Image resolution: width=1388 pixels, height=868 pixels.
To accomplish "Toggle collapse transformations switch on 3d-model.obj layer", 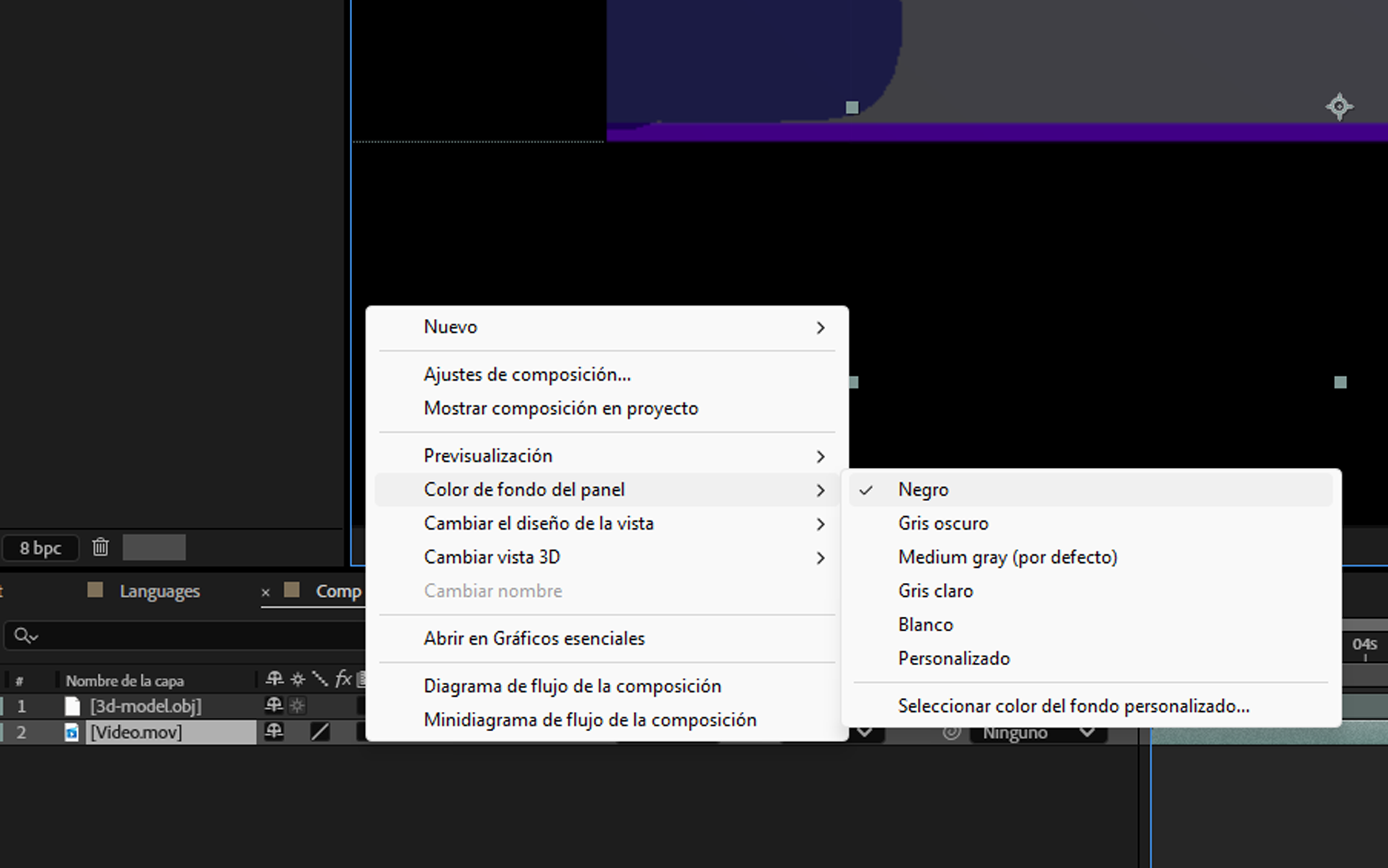I will (x=297, y=706).
